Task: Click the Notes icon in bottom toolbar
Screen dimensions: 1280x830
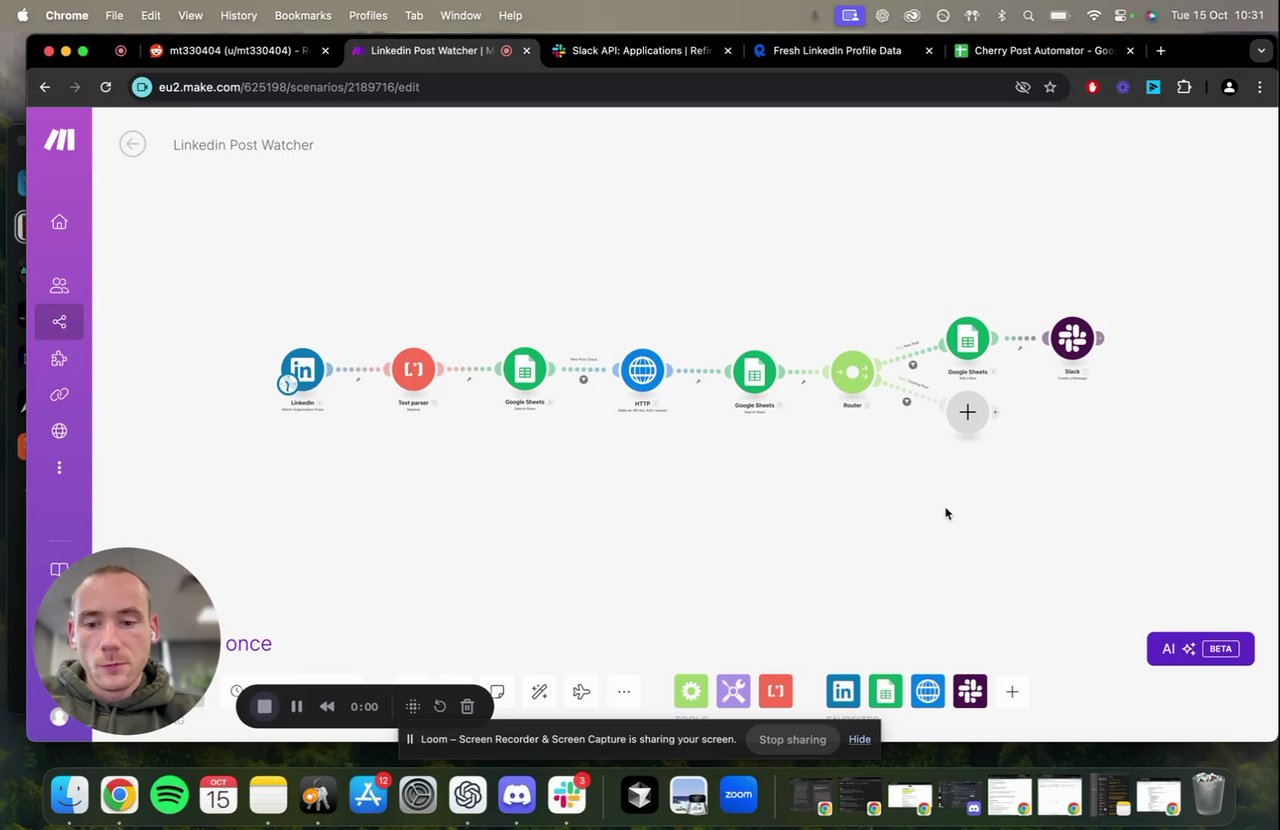Action: click(497, 692)
